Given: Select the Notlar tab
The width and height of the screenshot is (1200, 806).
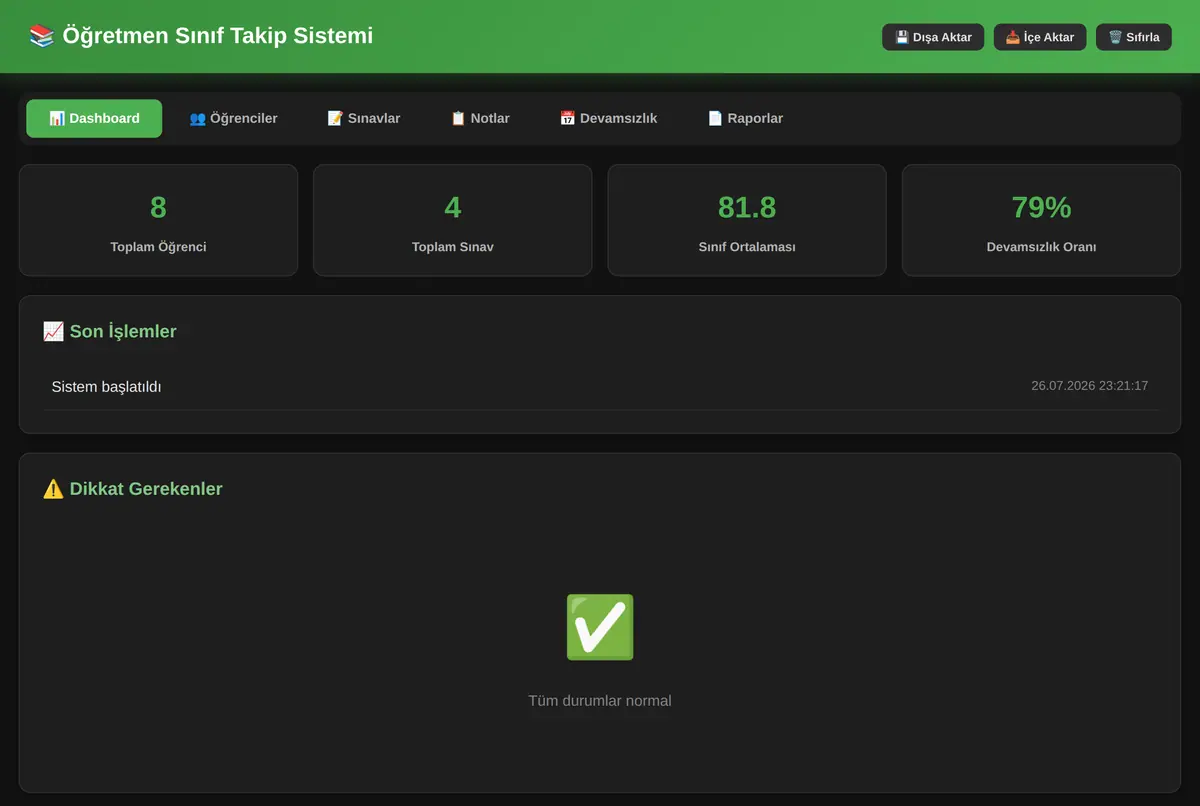Looking at the screenshot, I should click(x=480, y=118).
